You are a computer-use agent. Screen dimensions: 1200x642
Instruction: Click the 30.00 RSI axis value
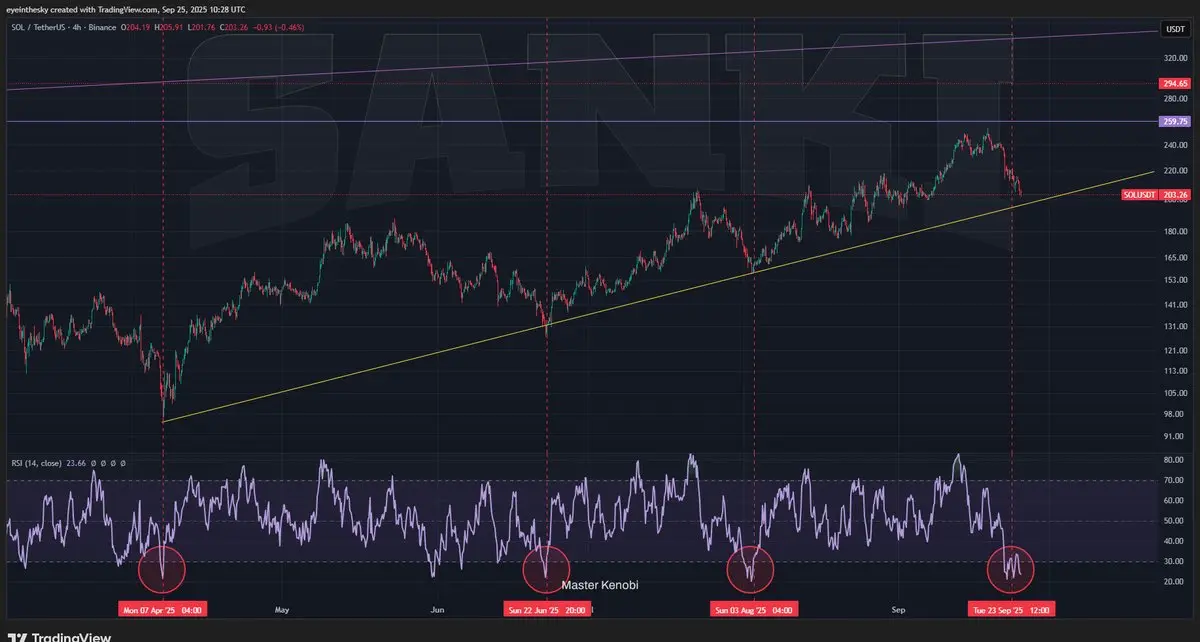pyautogui.click(x=1174, y=561)
